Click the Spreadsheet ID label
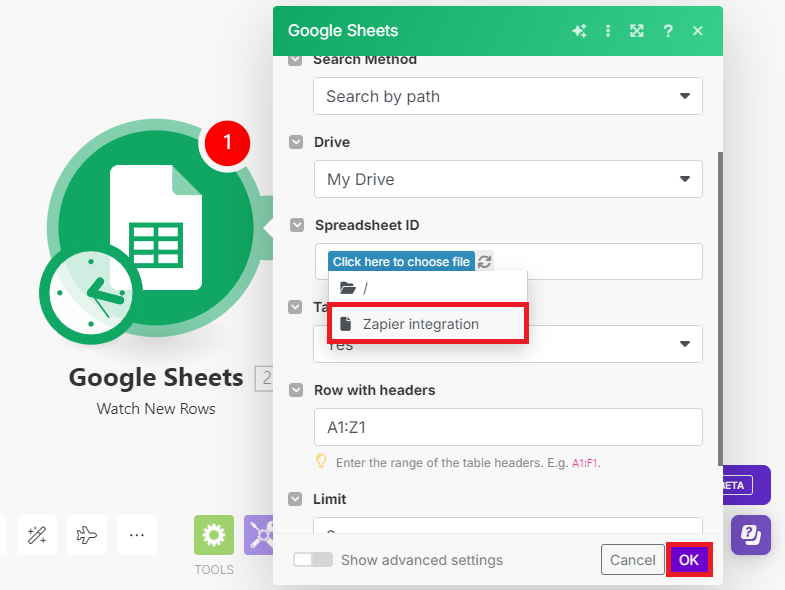 (367, 225)
